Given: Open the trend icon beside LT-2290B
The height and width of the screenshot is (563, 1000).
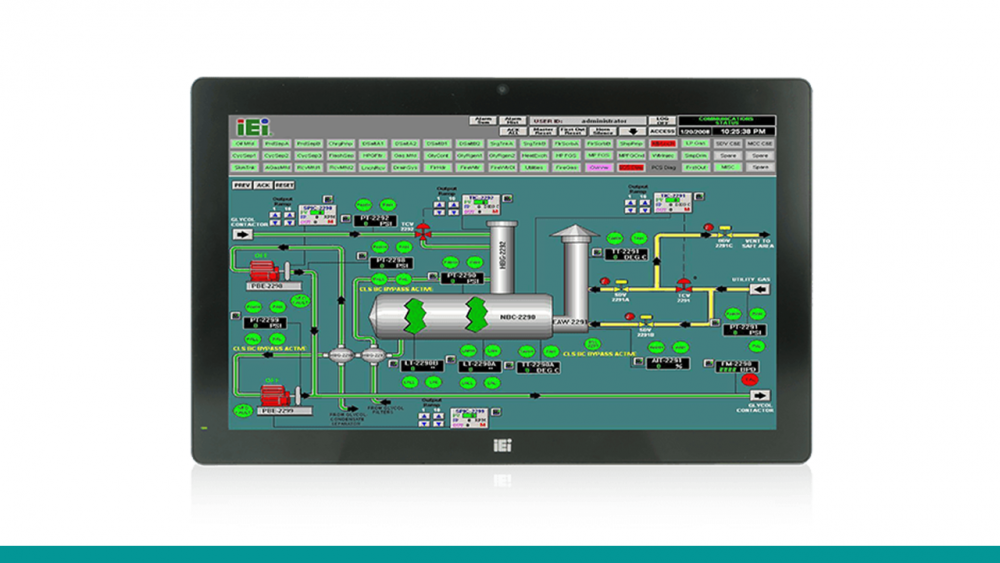Looking at the screenshot, I should (x=393, y=363).
